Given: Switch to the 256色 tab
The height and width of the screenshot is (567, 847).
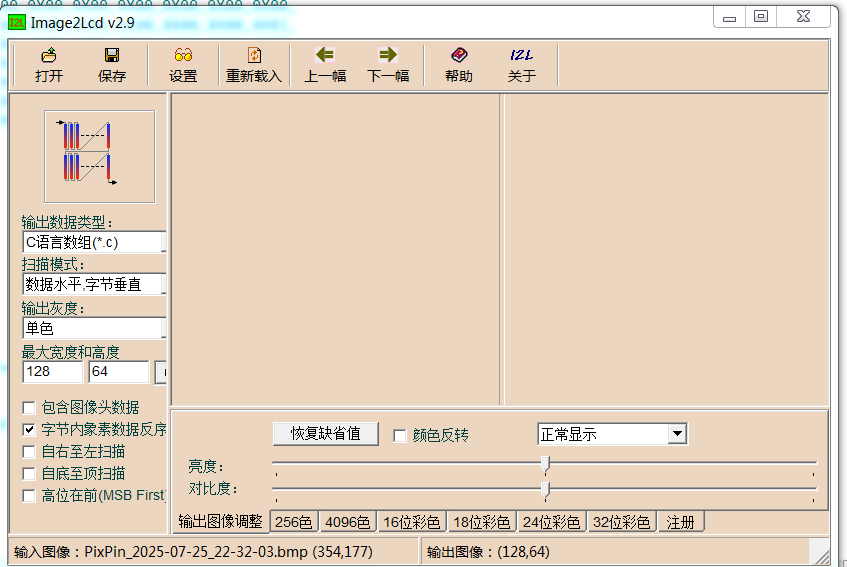Looking at the screenshot, I should click(x=294, y=522).
